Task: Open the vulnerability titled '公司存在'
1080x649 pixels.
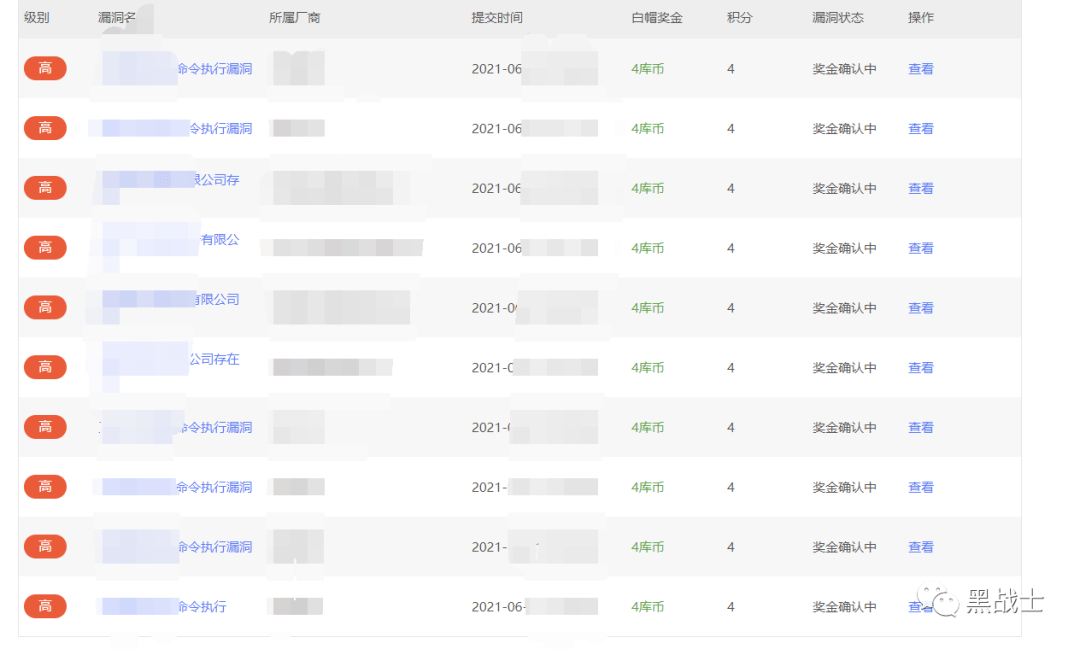Action: [214, 359]
